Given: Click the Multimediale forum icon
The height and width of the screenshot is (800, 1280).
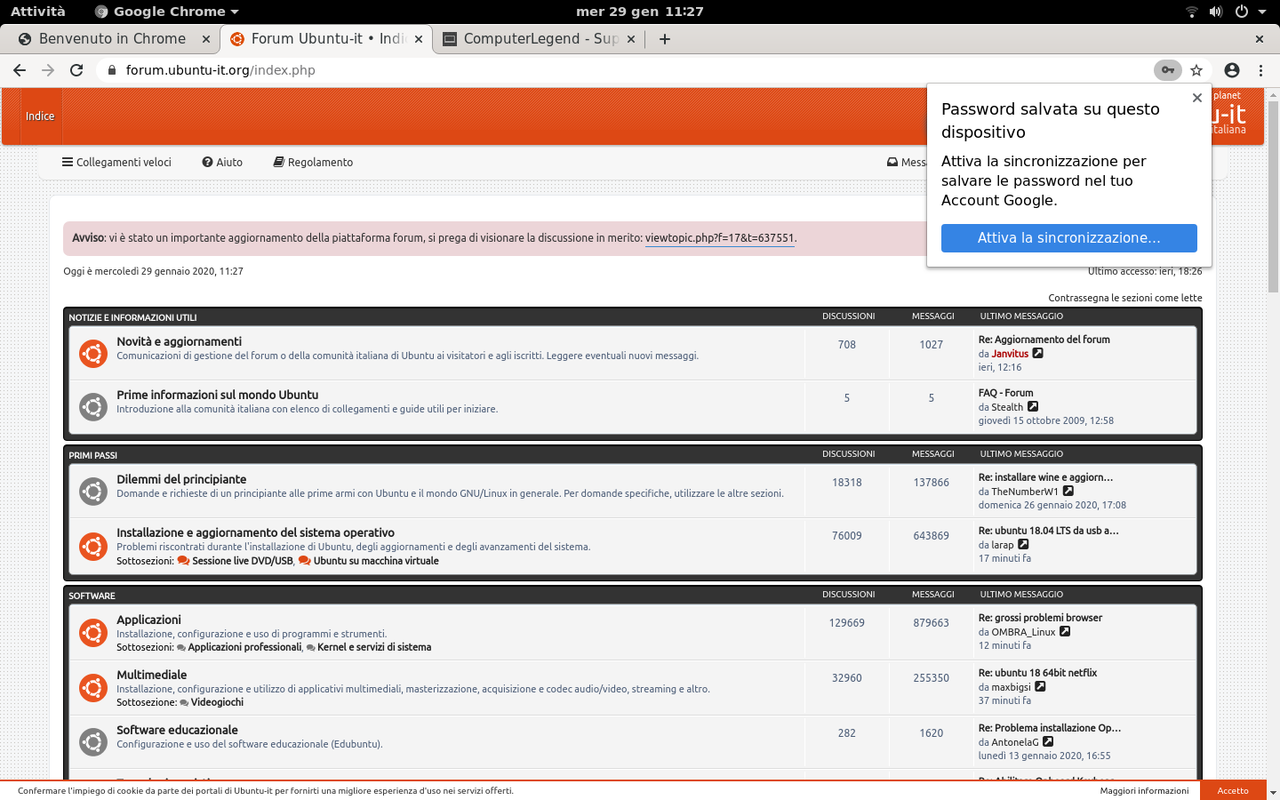Looking at the screenshot, I should tap(93, 688).
